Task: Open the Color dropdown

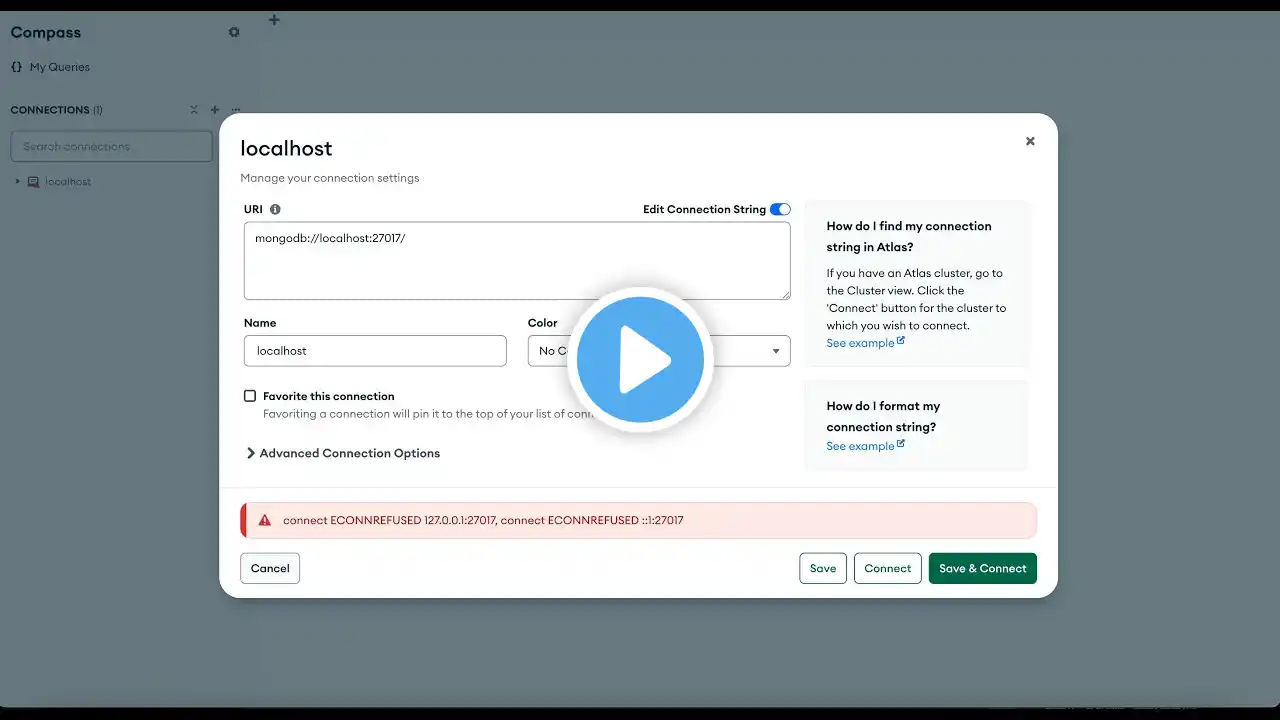Action: [x=659, y=351]
